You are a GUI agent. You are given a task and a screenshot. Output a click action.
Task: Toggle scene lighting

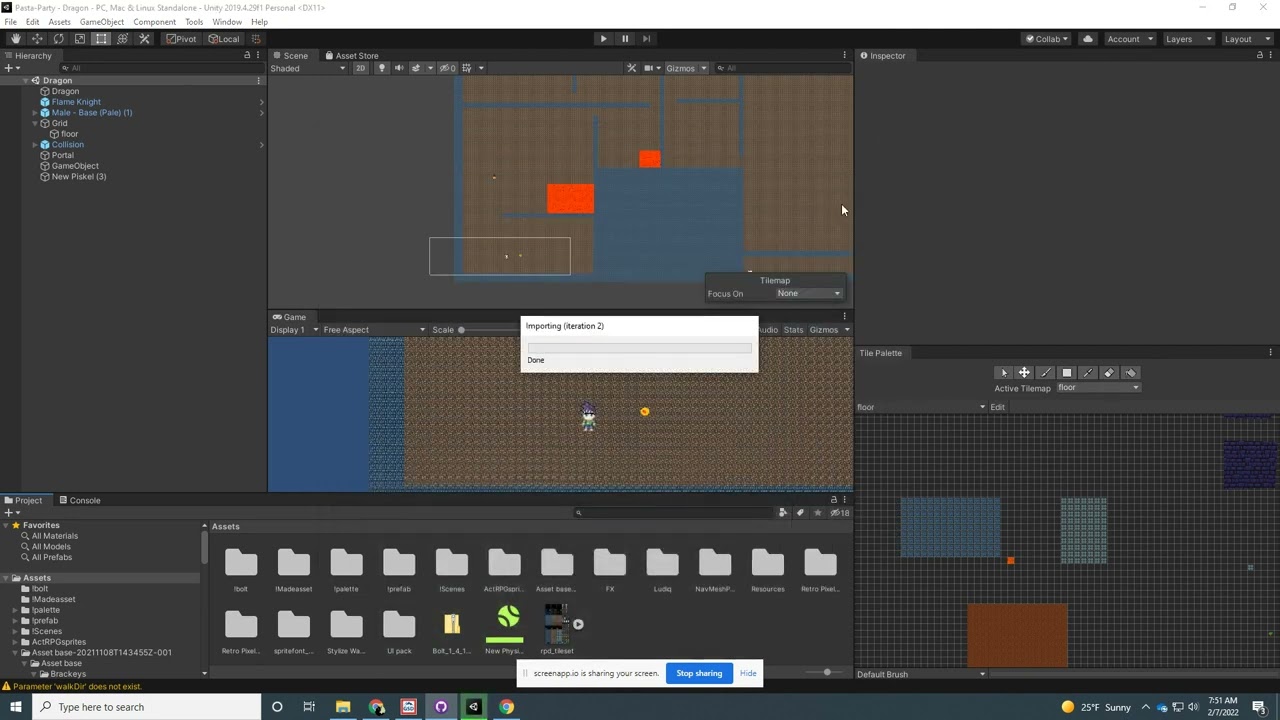click(381, 68)
